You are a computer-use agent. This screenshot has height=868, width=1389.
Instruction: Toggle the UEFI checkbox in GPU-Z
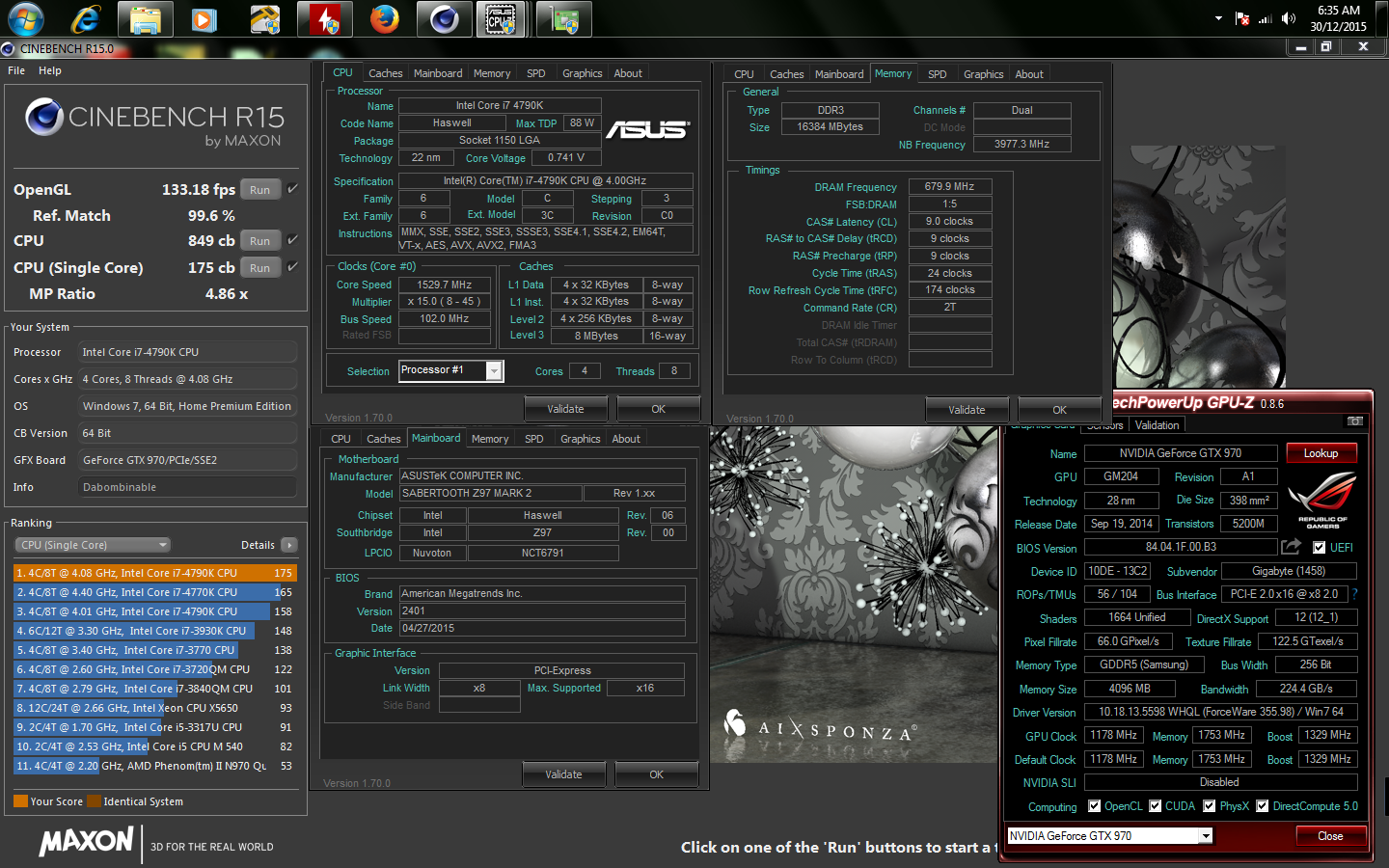1320,548
